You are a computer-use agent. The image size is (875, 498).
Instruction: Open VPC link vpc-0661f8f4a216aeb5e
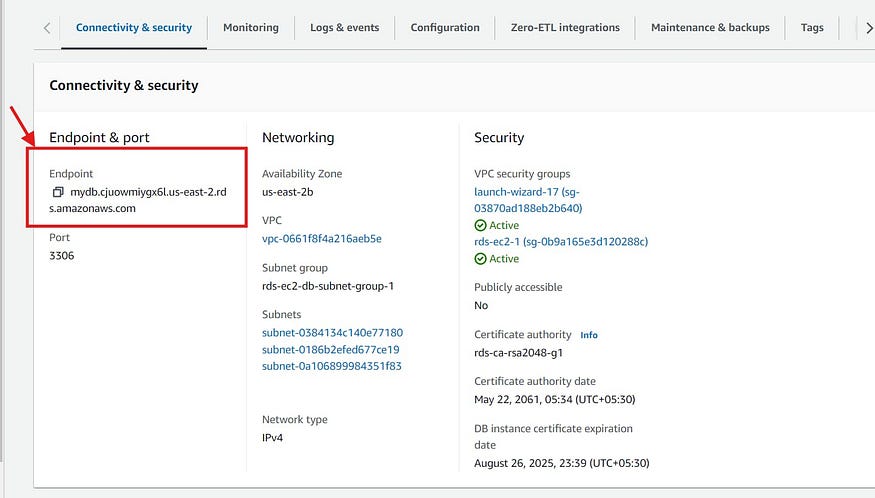pyautogui.click(x=321, y=238)
